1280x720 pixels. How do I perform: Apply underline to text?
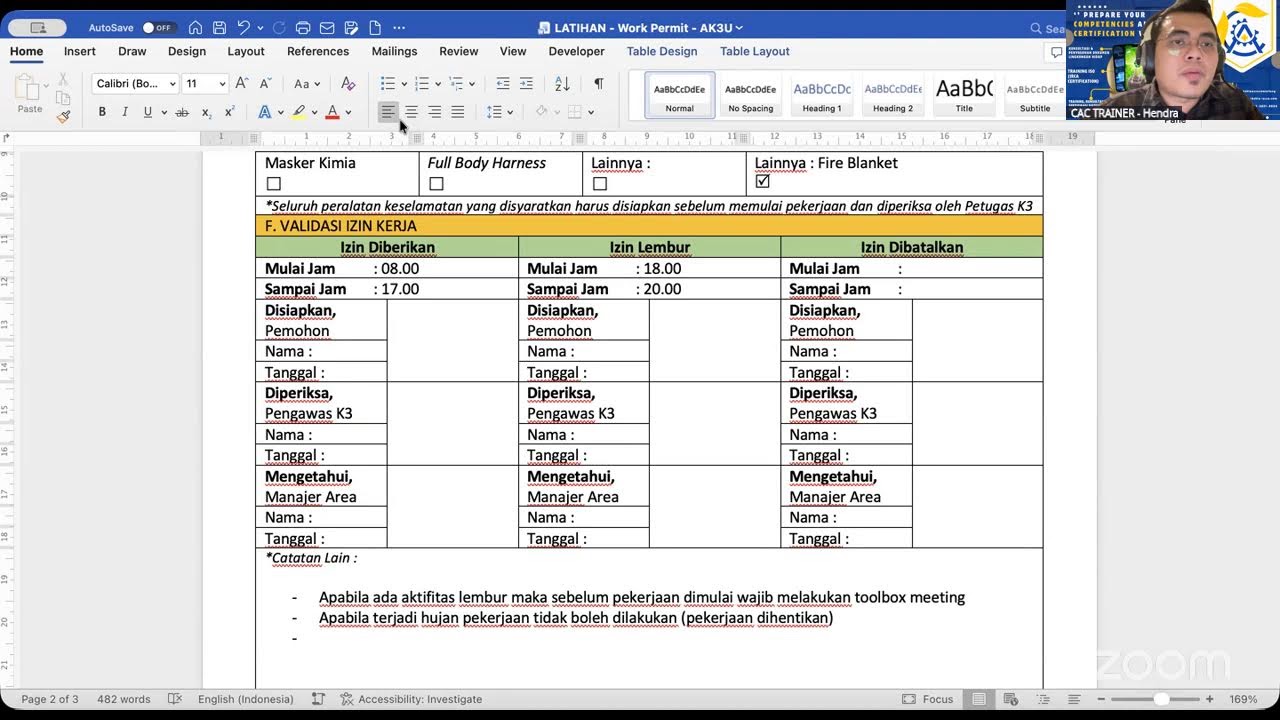tap(148, 112)
